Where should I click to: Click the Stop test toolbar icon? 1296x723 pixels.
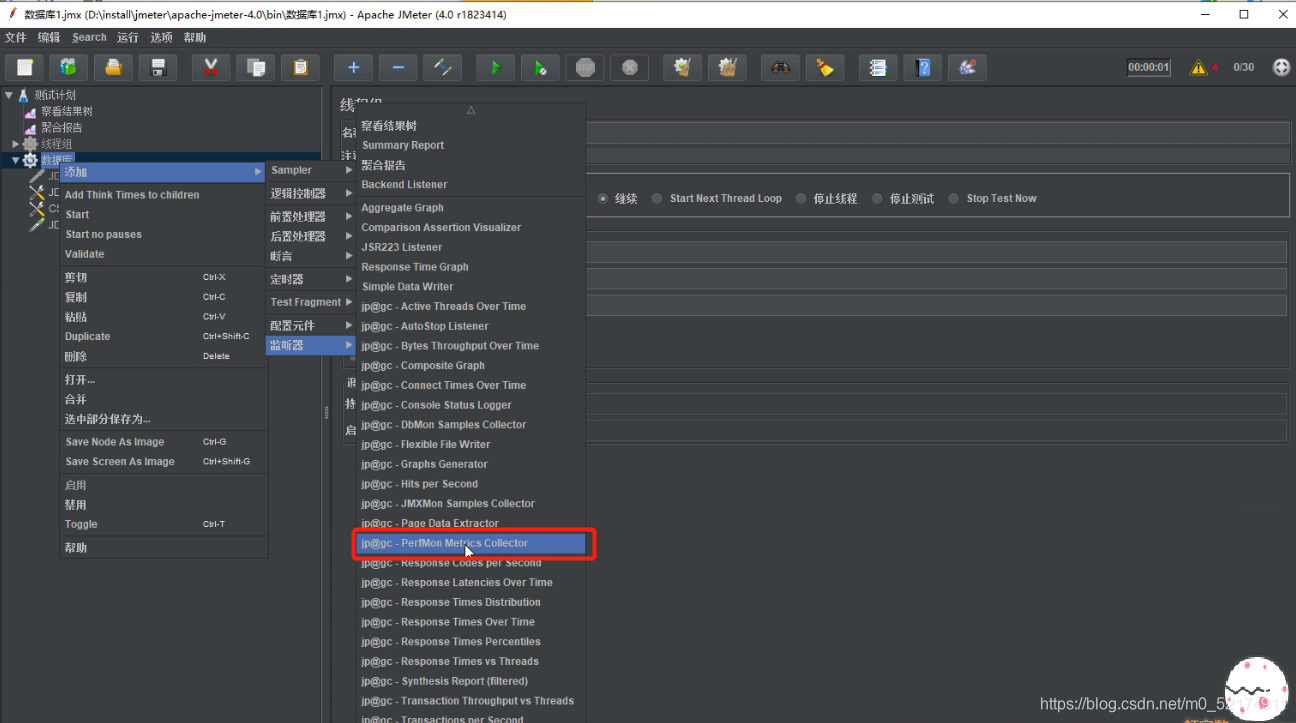tap(585, 67)
